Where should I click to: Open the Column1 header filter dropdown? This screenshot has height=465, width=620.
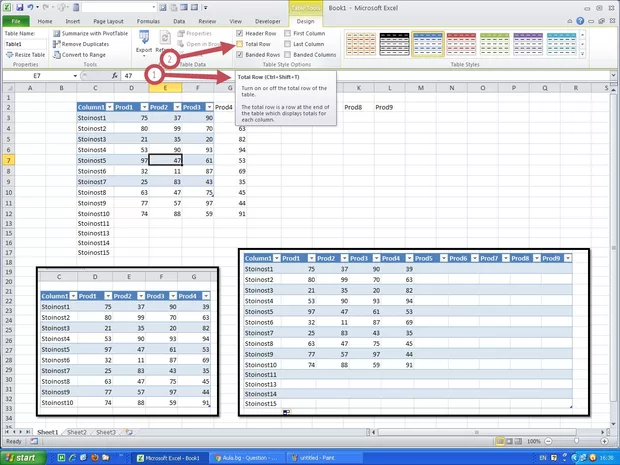[107, 108]
